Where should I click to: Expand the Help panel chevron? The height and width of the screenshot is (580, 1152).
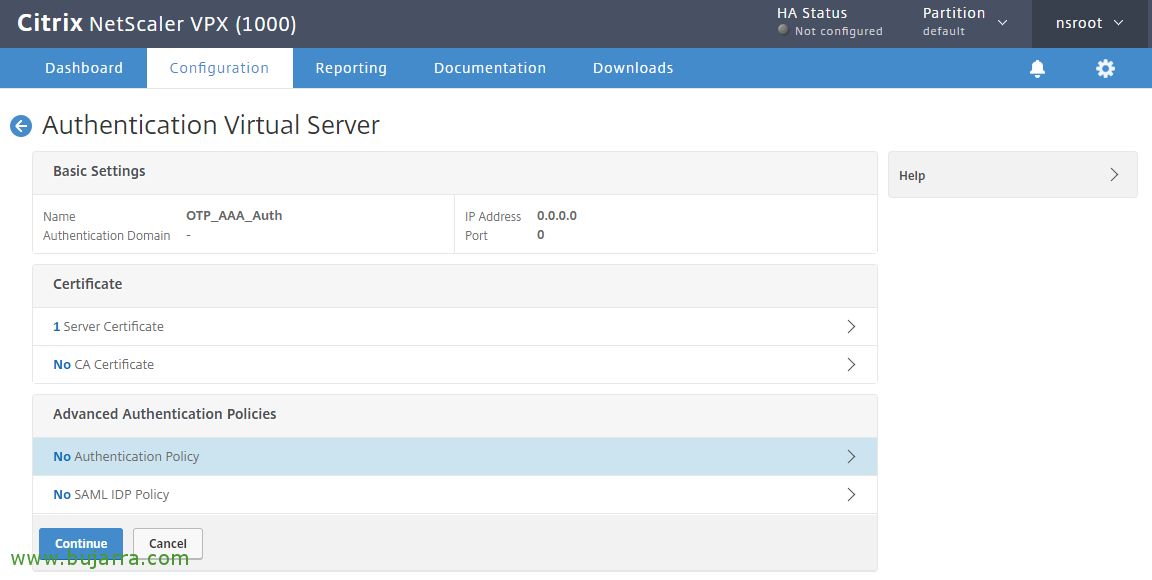pyautogui.click(x=1114, y=175)
